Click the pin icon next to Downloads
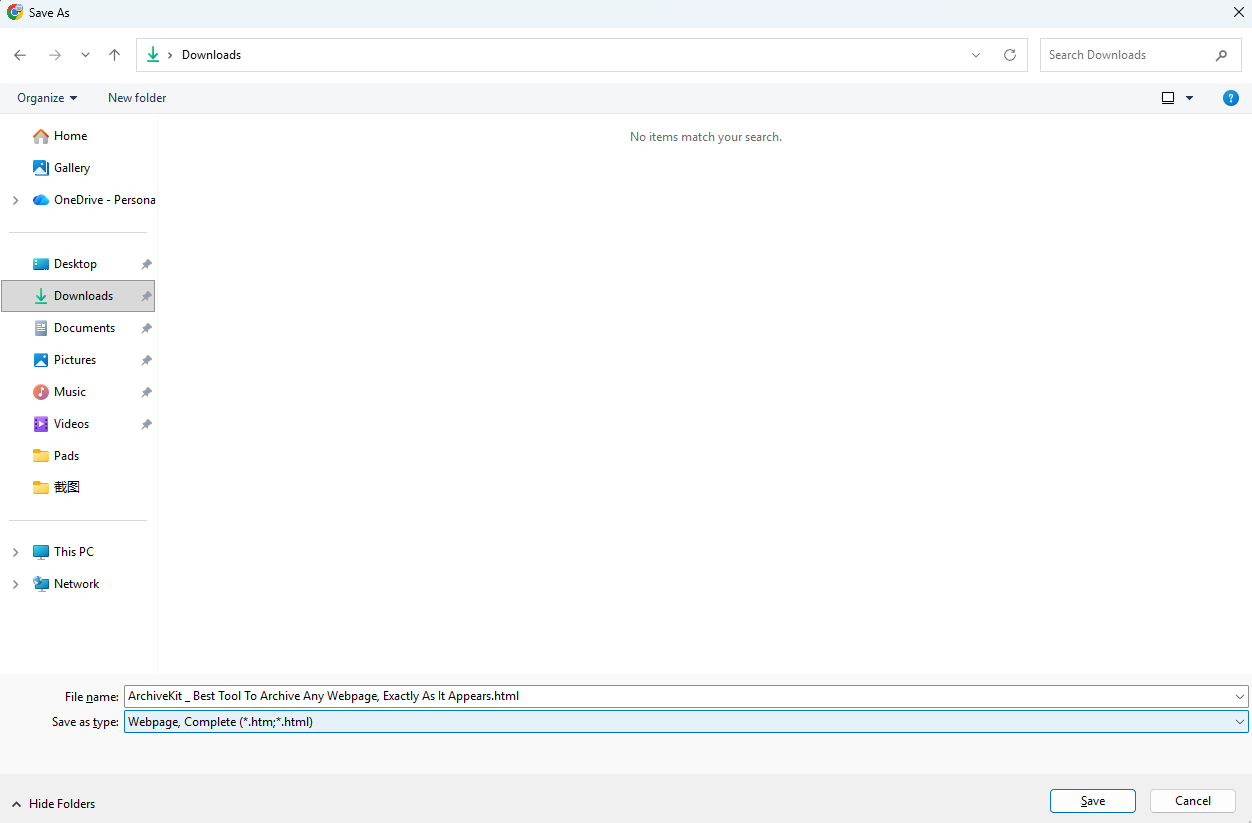The image size is (1252, 823). (x=146, y=296)
